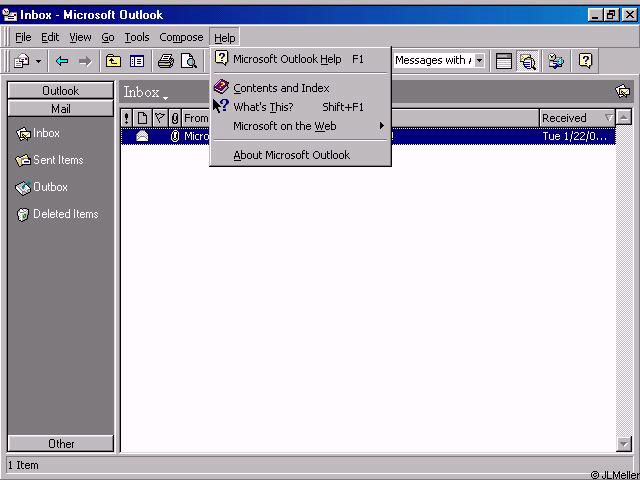Minimize the Outlook window
This screenshot has width=640, height=480.
coord(596,15)
